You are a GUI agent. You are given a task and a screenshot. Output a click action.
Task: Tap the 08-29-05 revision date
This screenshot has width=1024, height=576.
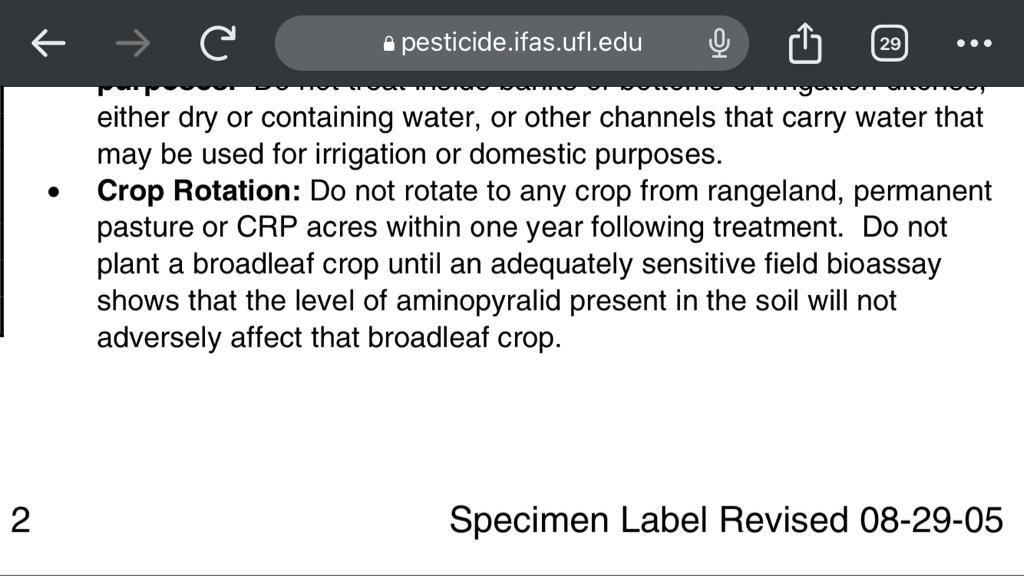click(x=931, y=520)
